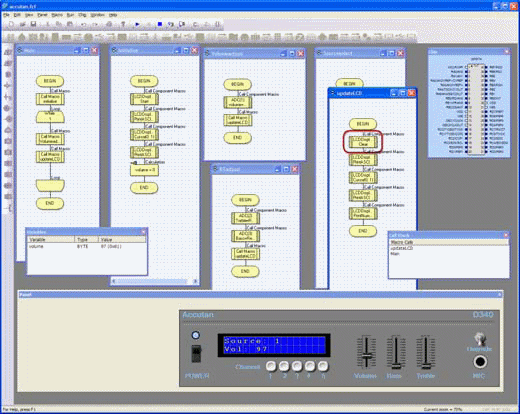Click the Save floppy disk toolbar icon
This screenshot has width=520, height=414.
point(33,24)
